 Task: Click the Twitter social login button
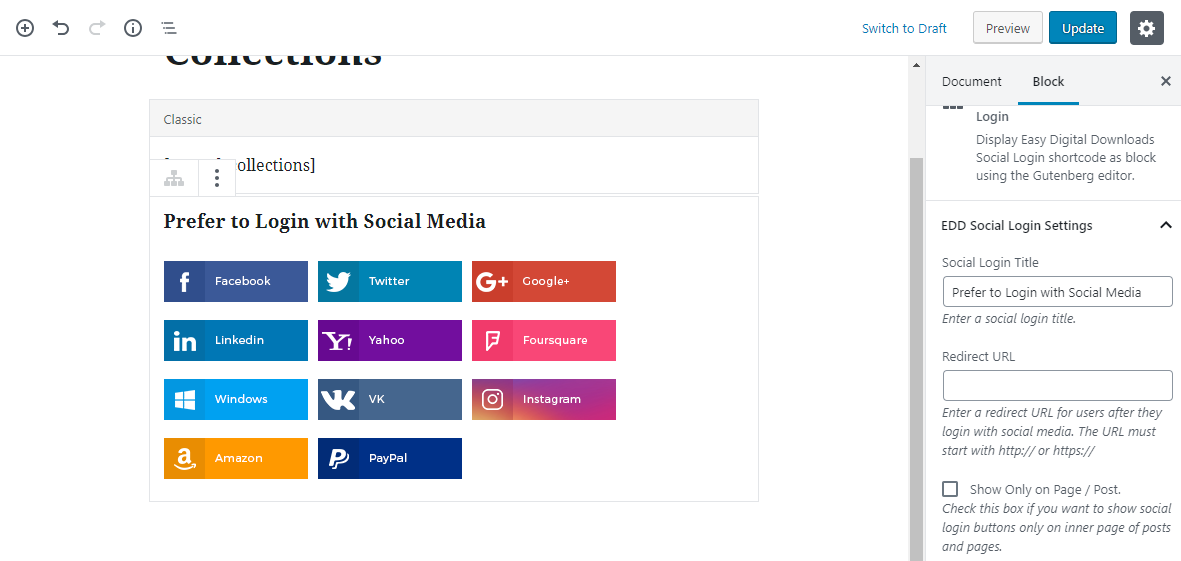click(390, 281)
